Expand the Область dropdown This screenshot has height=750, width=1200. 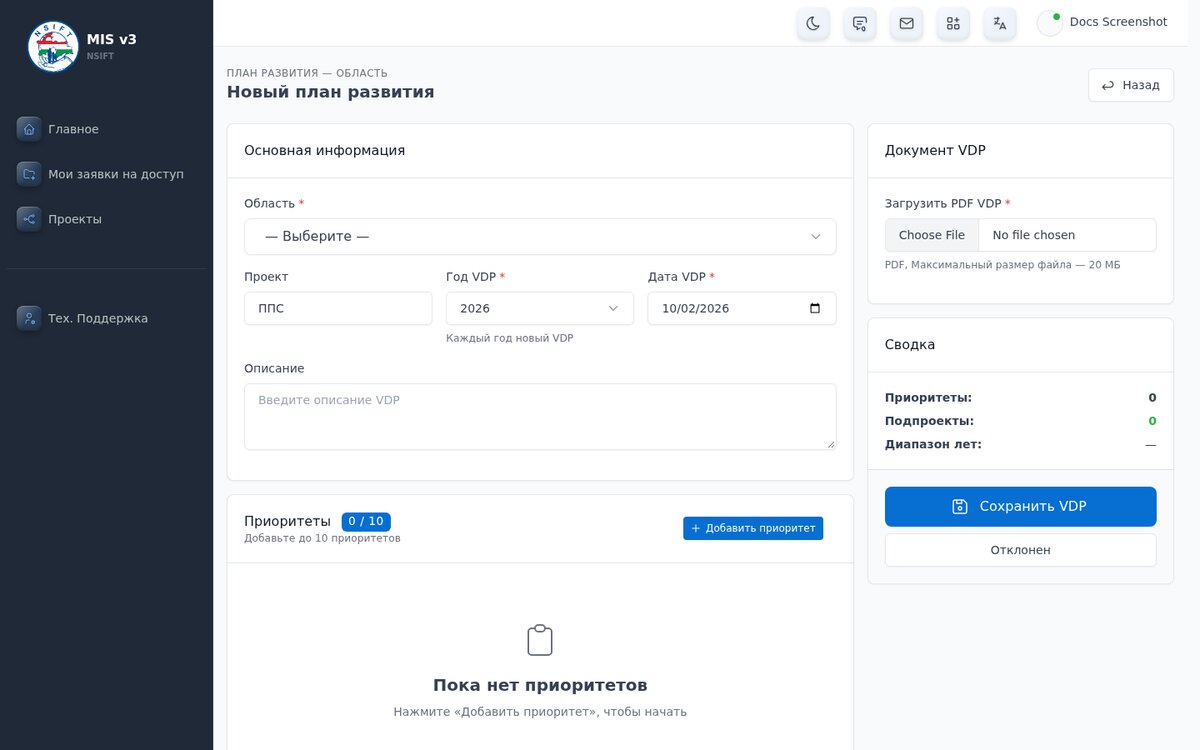pyautogui.click(x=540, y=236)
